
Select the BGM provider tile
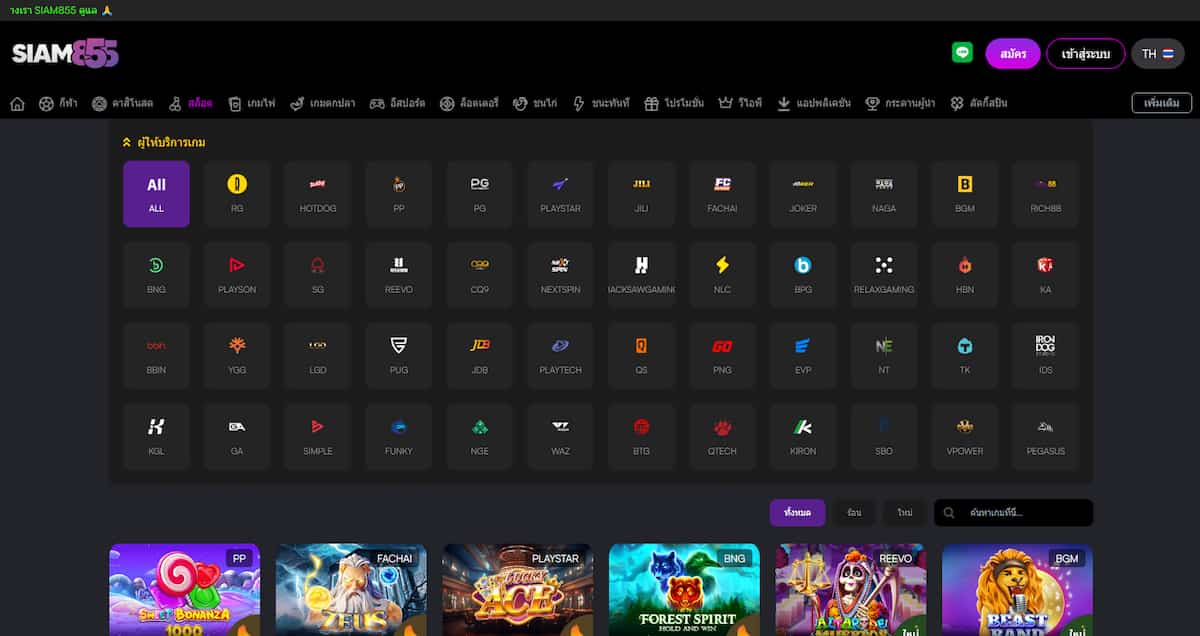965,194
